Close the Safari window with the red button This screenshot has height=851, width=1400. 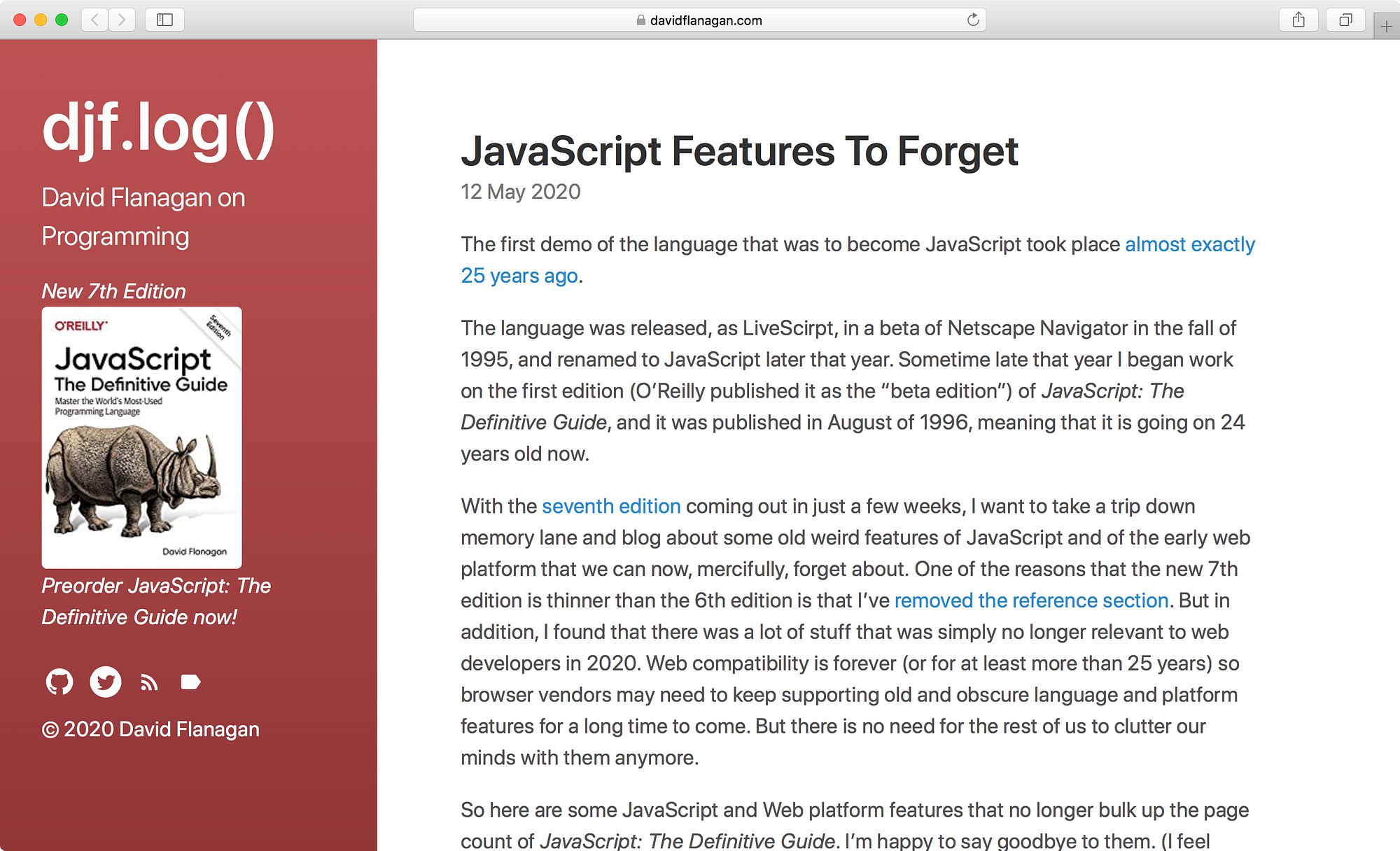(x=20, y=20)
